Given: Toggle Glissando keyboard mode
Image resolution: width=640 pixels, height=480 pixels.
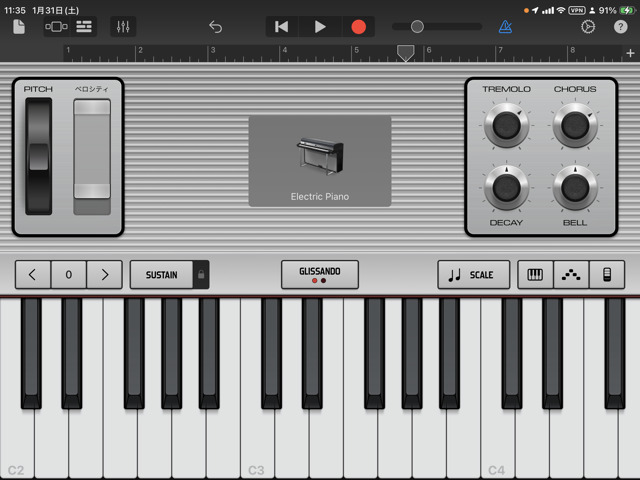Looking at the screenshot, I should (319, 274).
